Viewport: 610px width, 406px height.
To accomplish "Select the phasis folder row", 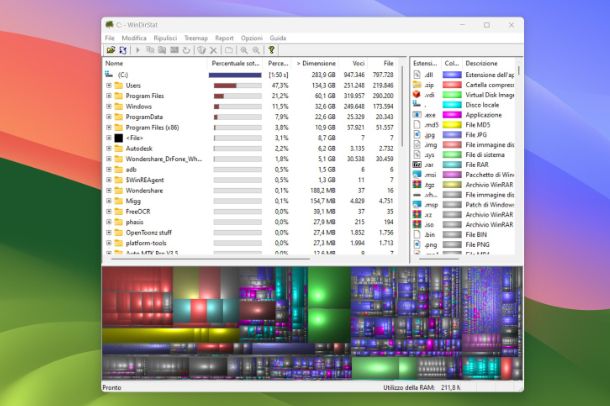I will (251, 222).
